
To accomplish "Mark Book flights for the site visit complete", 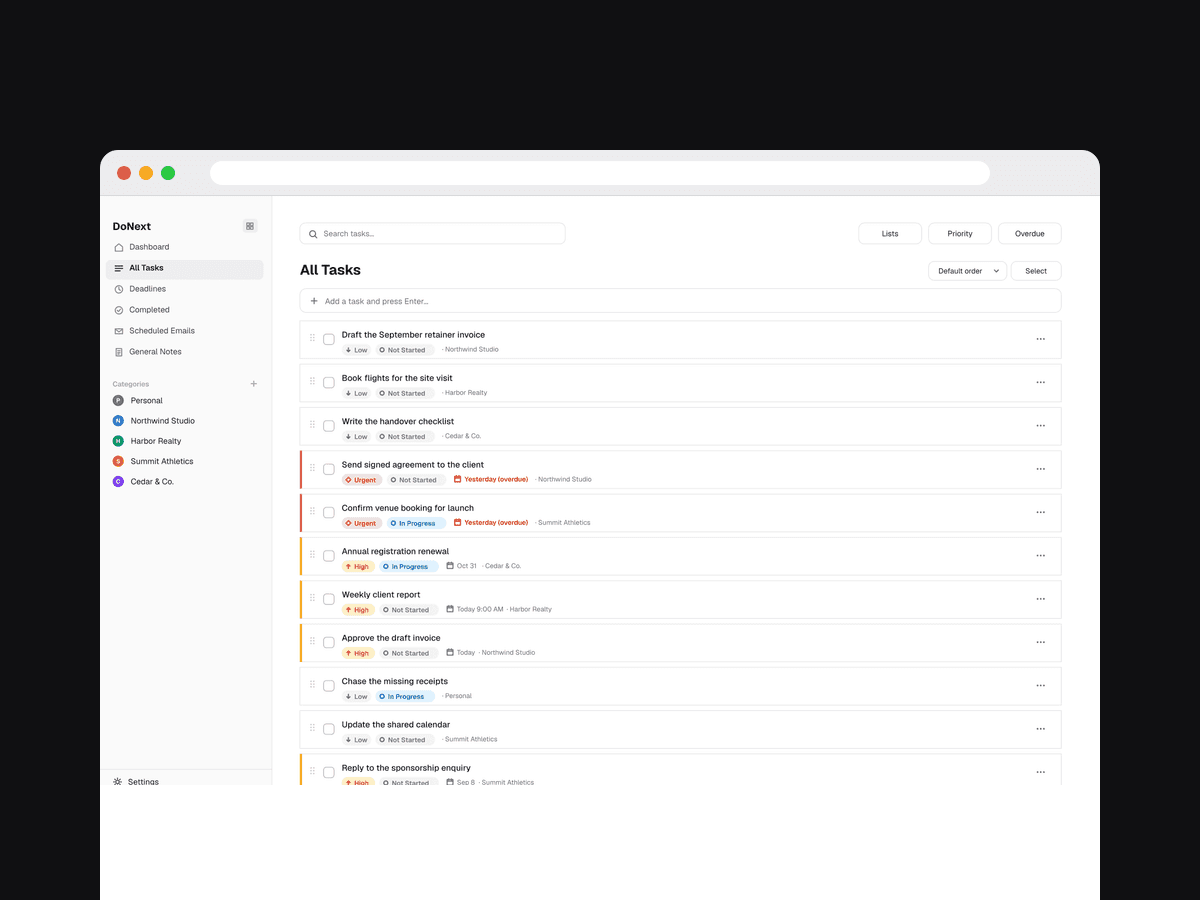I will click(x=329, y=383).
